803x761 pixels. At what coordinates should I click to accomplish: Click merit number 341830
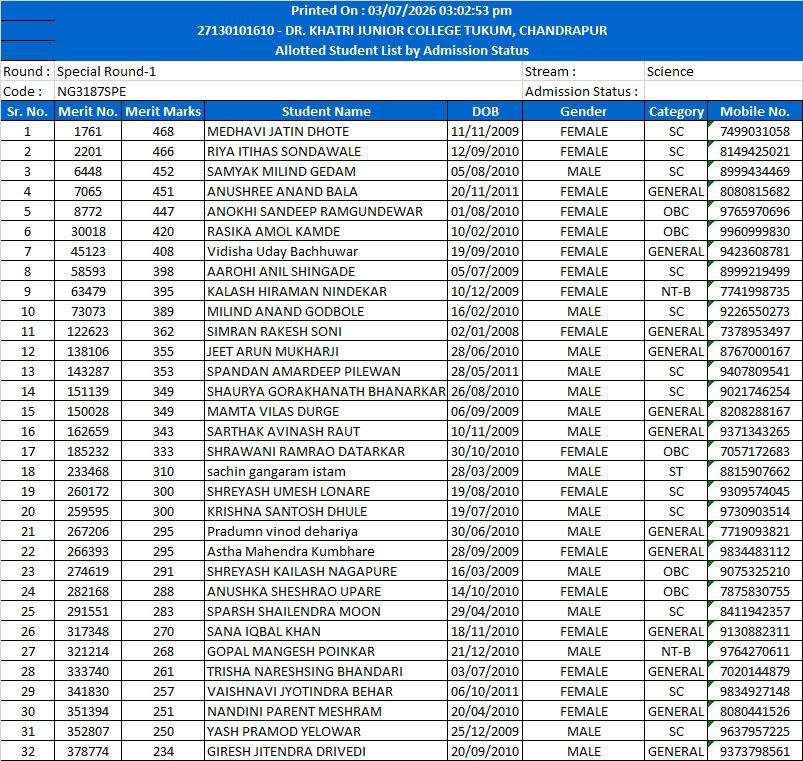(88, 690)
